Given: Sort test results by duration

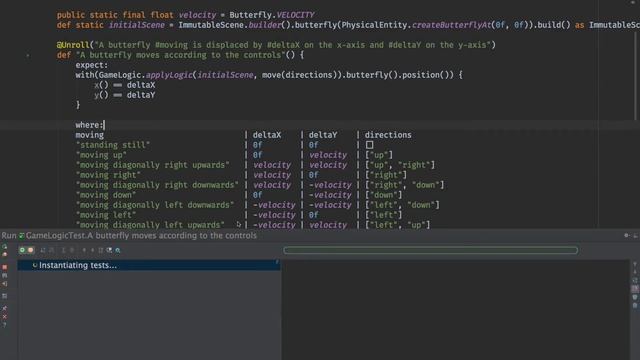Looking at the screenshot, I should tap(51, 250).
